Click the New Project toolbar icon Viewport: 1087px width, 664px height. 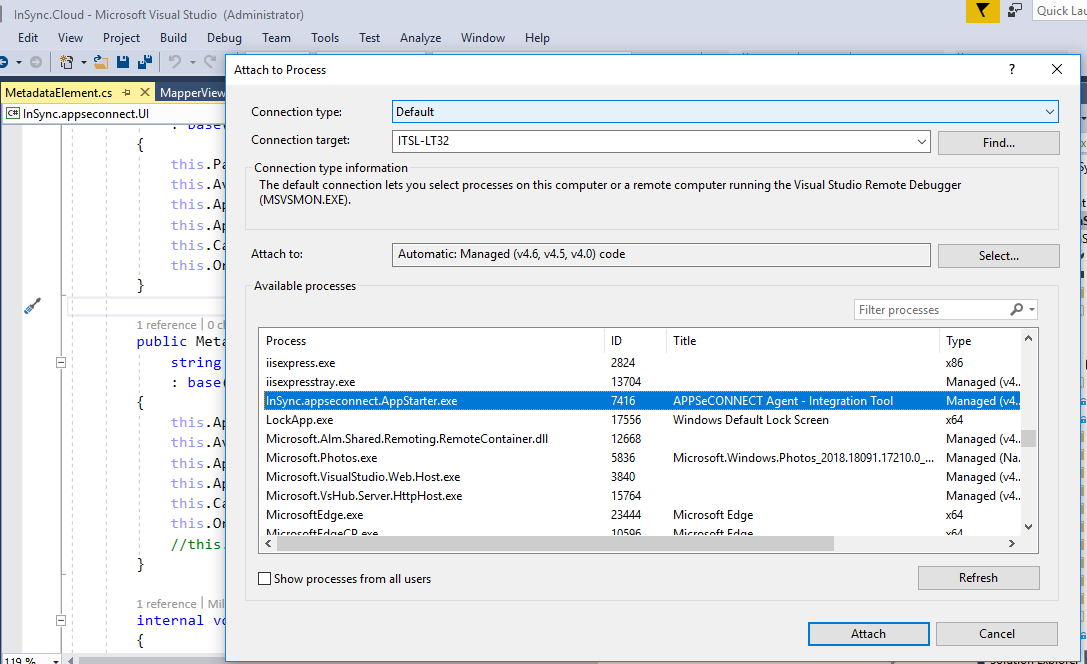[x=67, y=62]
